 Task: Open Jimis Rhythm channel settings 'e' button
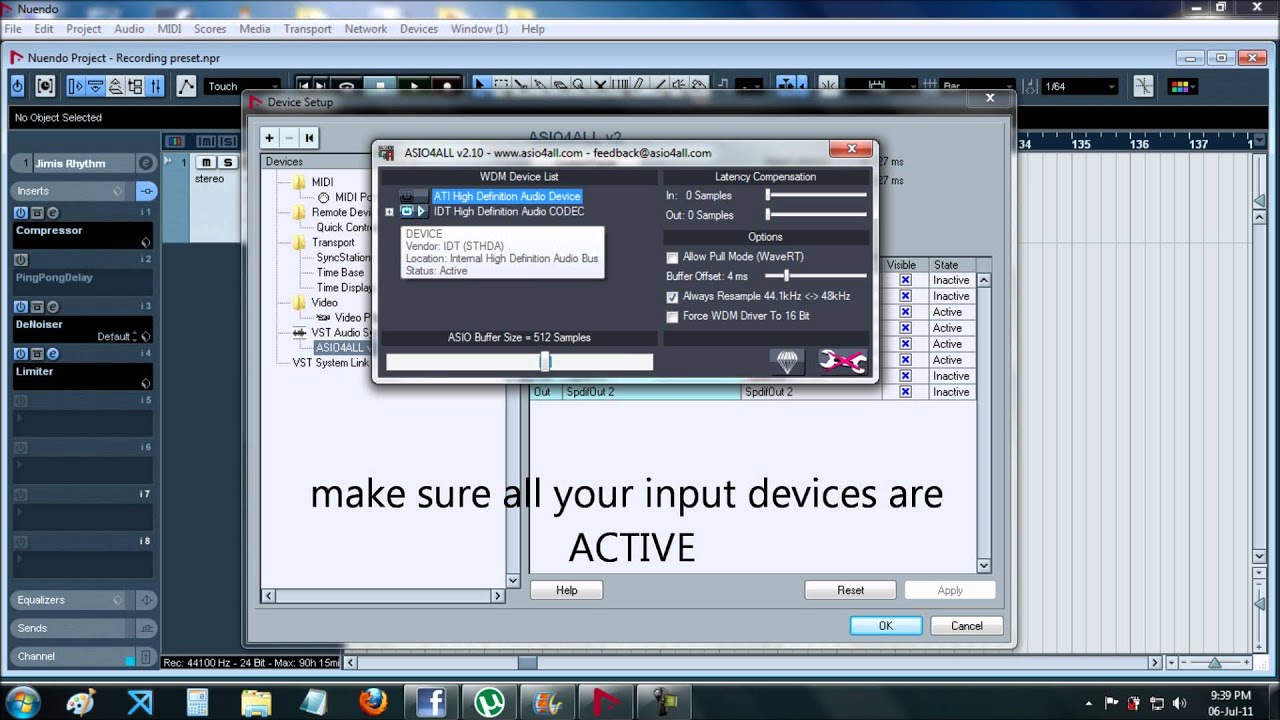click(146, 163)
